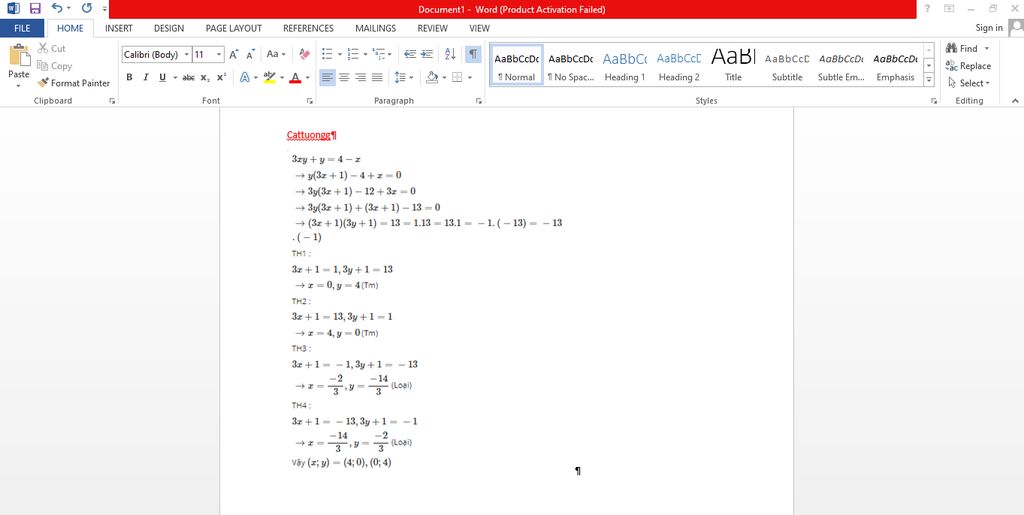Open the Select dropdown in Editing

point(968,83)
